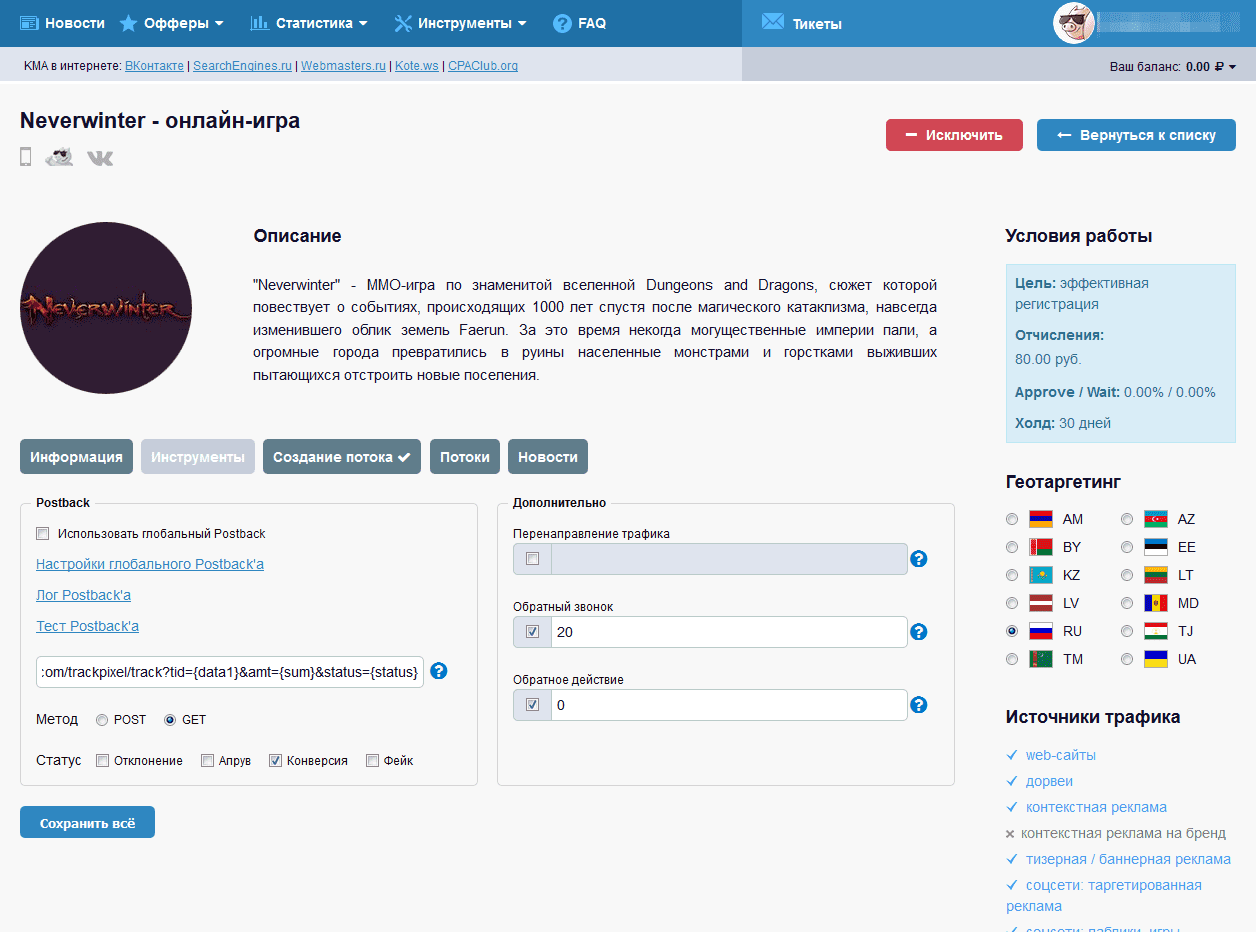Image resolution: width=1256 pixels, height=932 pixels.
Task: Open the CPAClub.org link
Action: 483,66
